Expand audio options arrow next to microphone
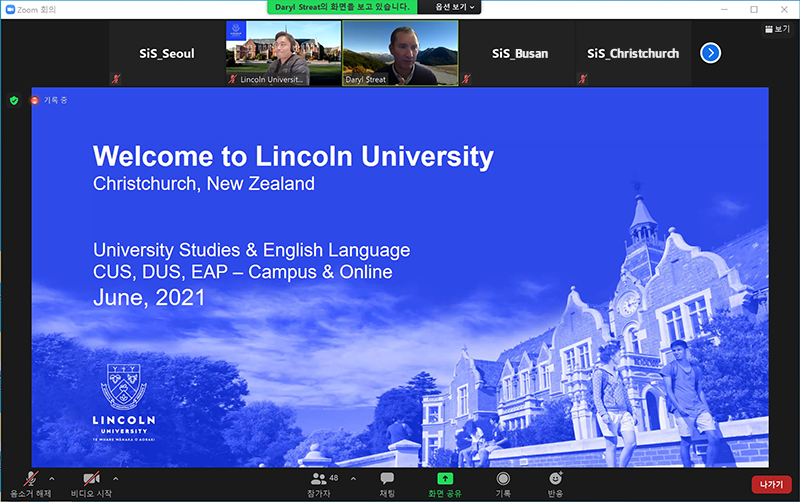This screenshot has height=502, width=800. [x=52, y=479]
